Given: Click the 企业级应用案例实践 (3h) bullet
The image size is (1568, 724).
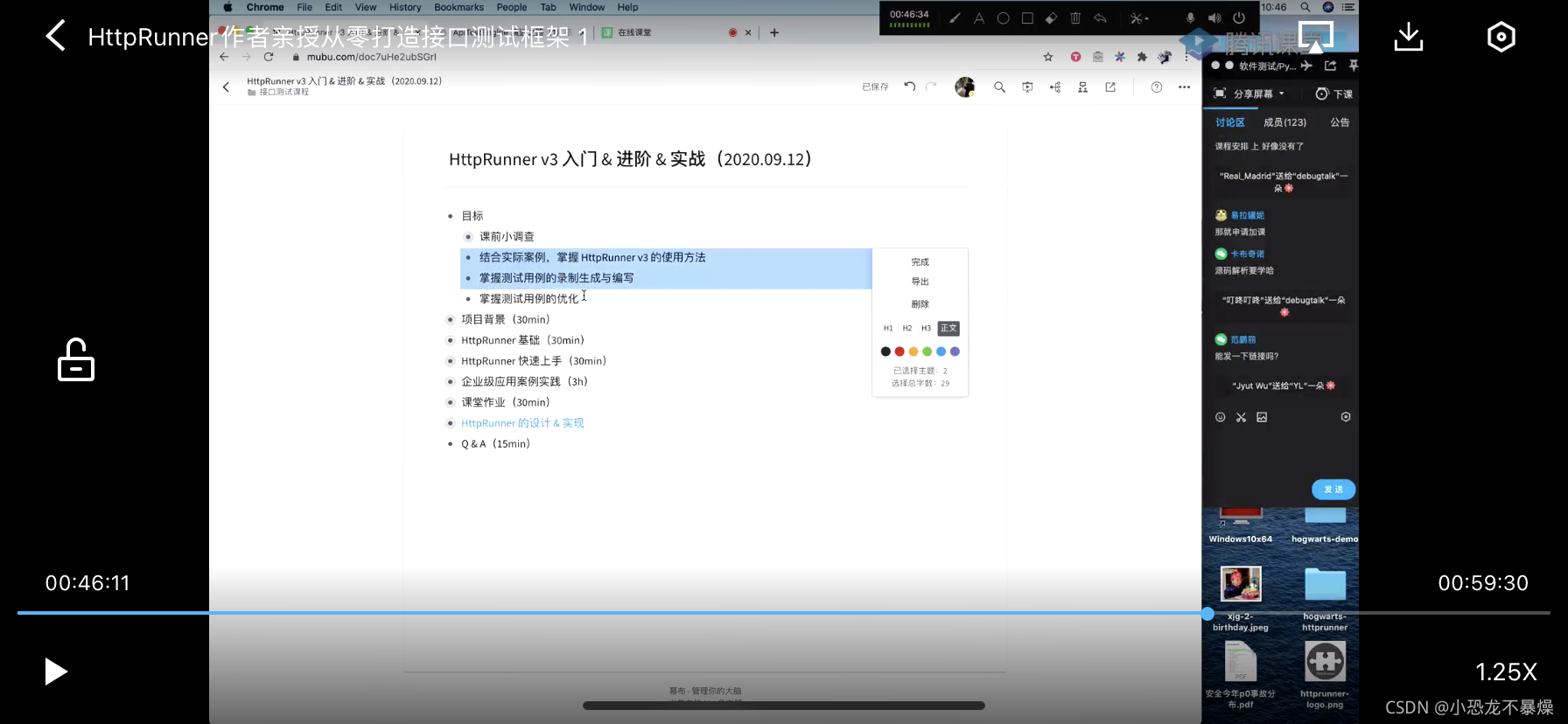Looking at the screenshot, I should [x=451, y=382].
